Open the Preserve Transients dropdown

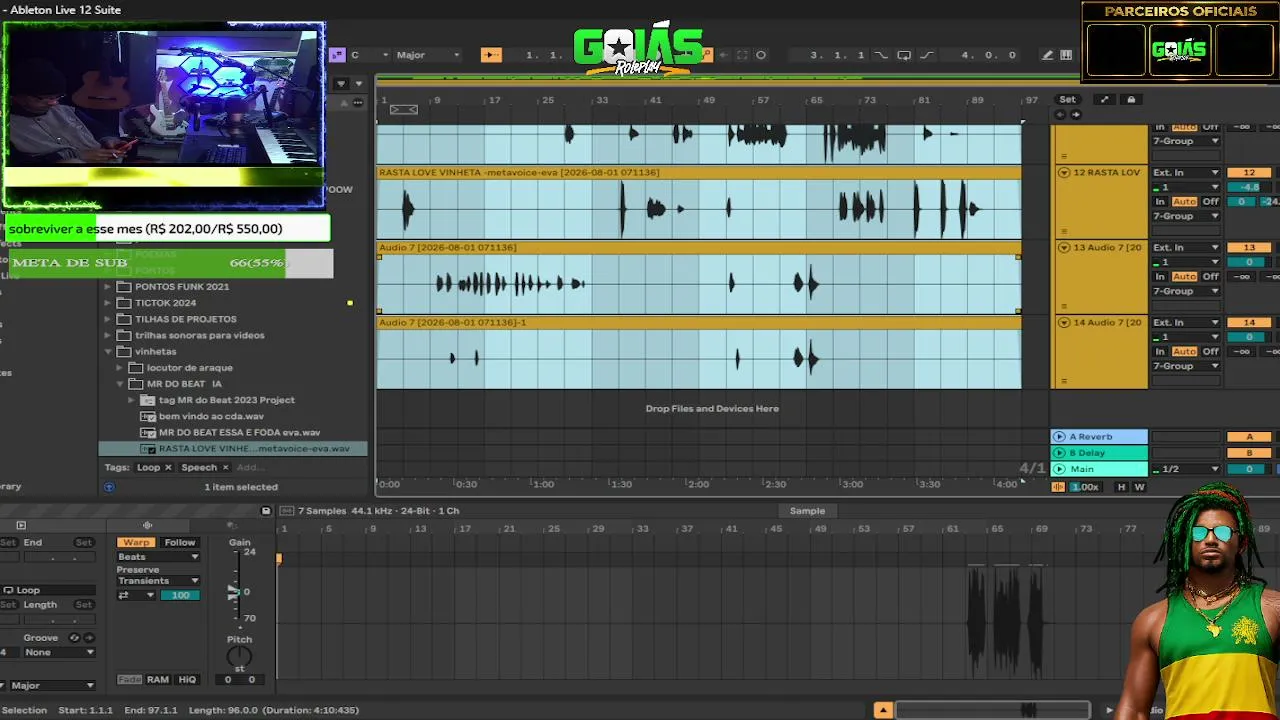158,581
